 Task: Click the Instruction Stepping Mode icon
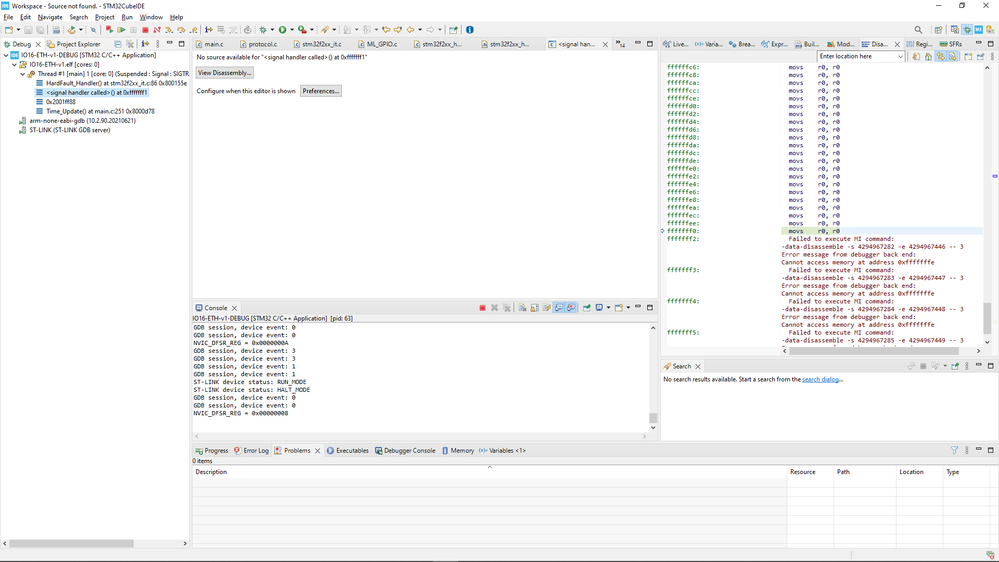tap(208, 30)
